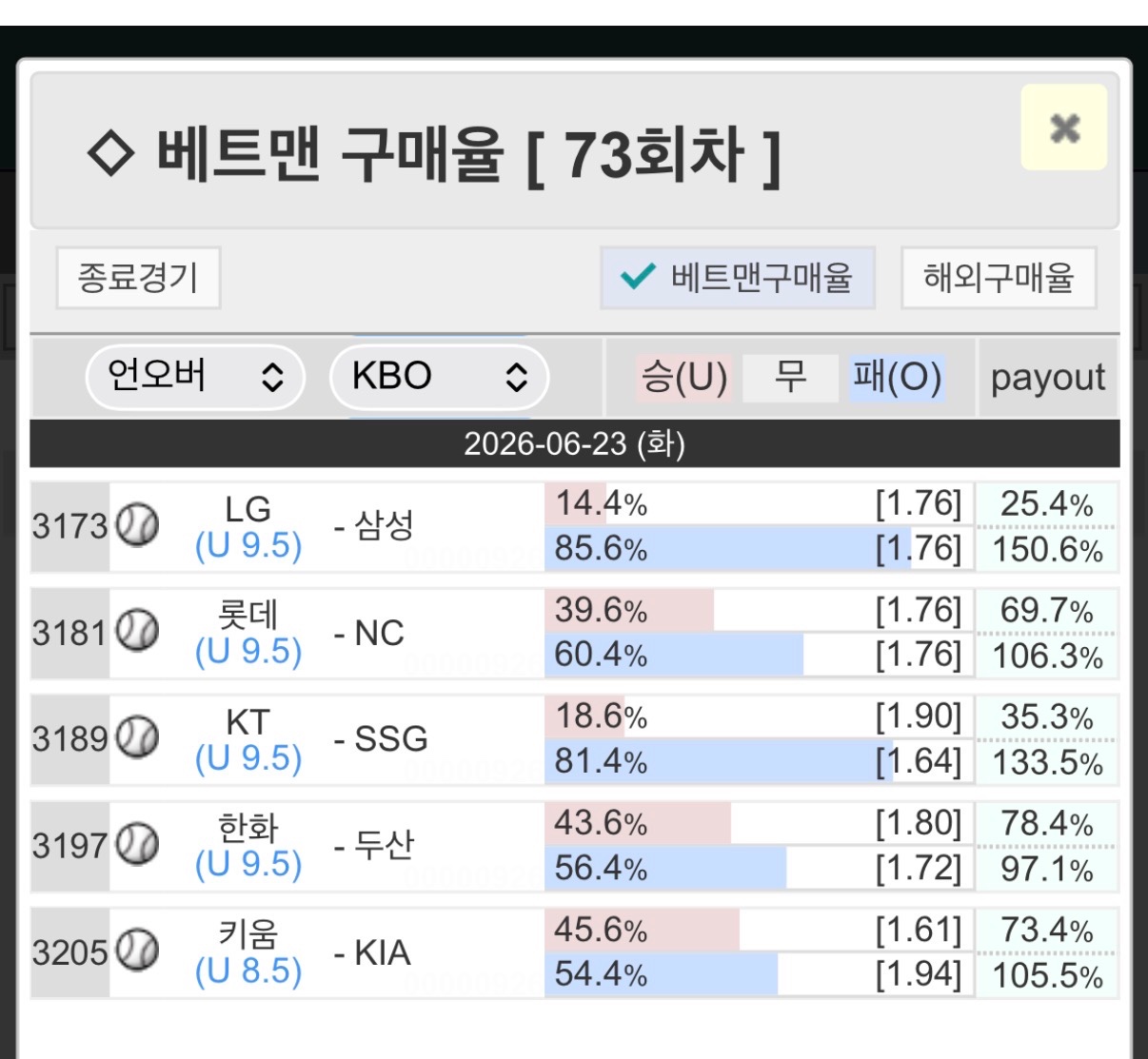The width and height of the screenshot is (1148, 1059).
Task: Click the baseball icon for match 3181
Action: (x=137, y=632)
